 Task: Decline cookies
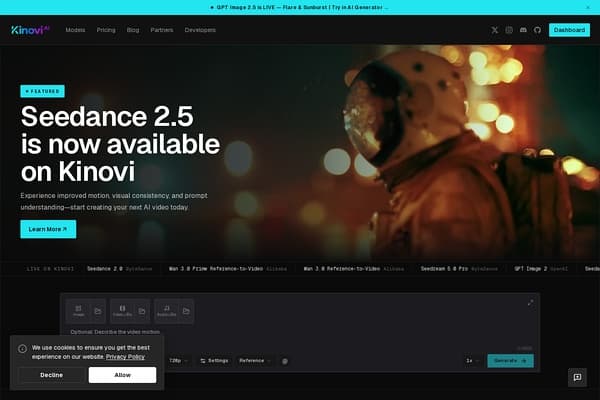pos(51,375)
